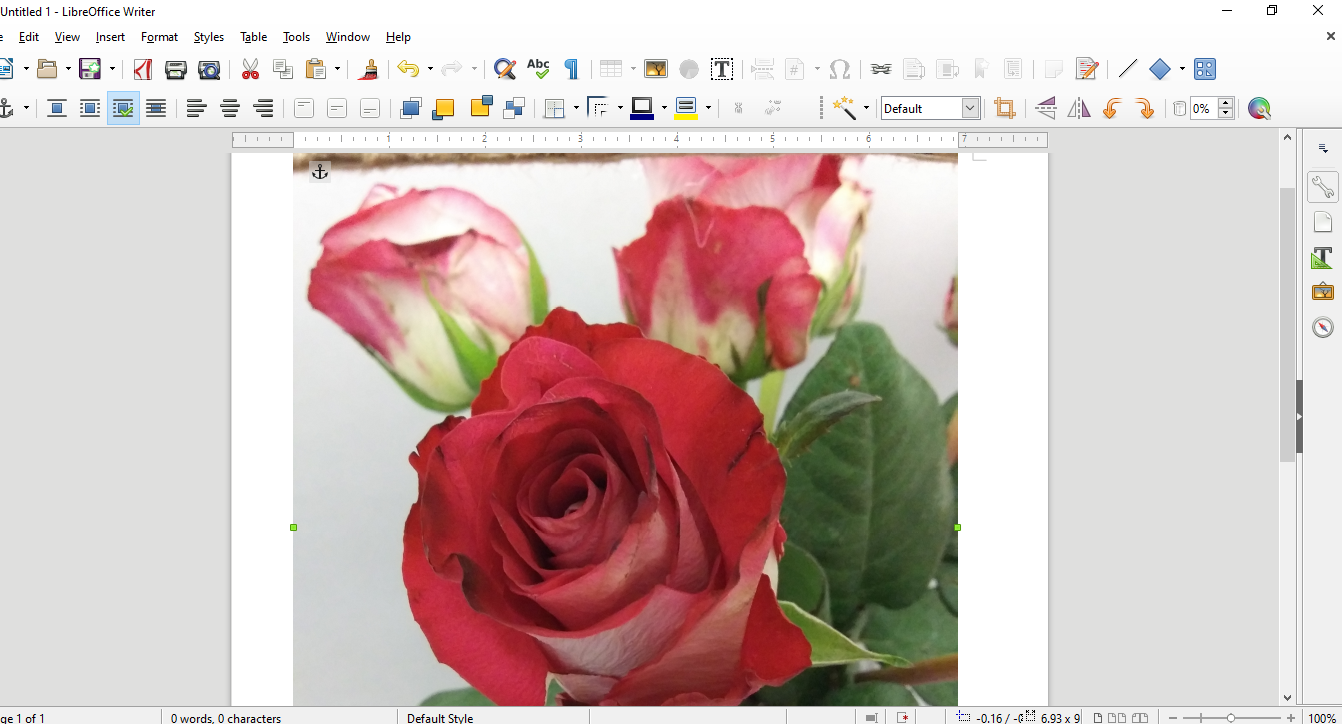Toggle Wrap Through mode off

pyautogui.click(x=123, y=108)
